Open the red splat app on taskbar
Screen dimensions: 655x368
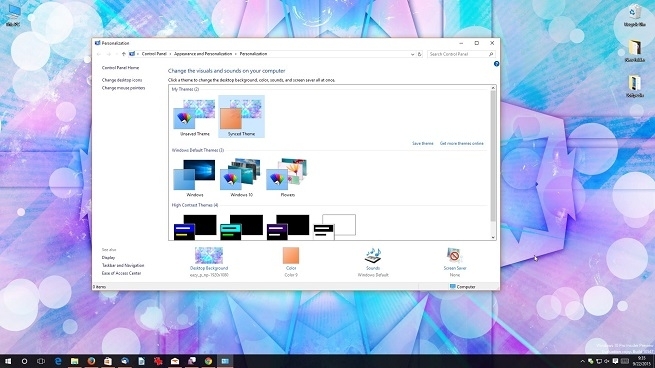(158, 361)
